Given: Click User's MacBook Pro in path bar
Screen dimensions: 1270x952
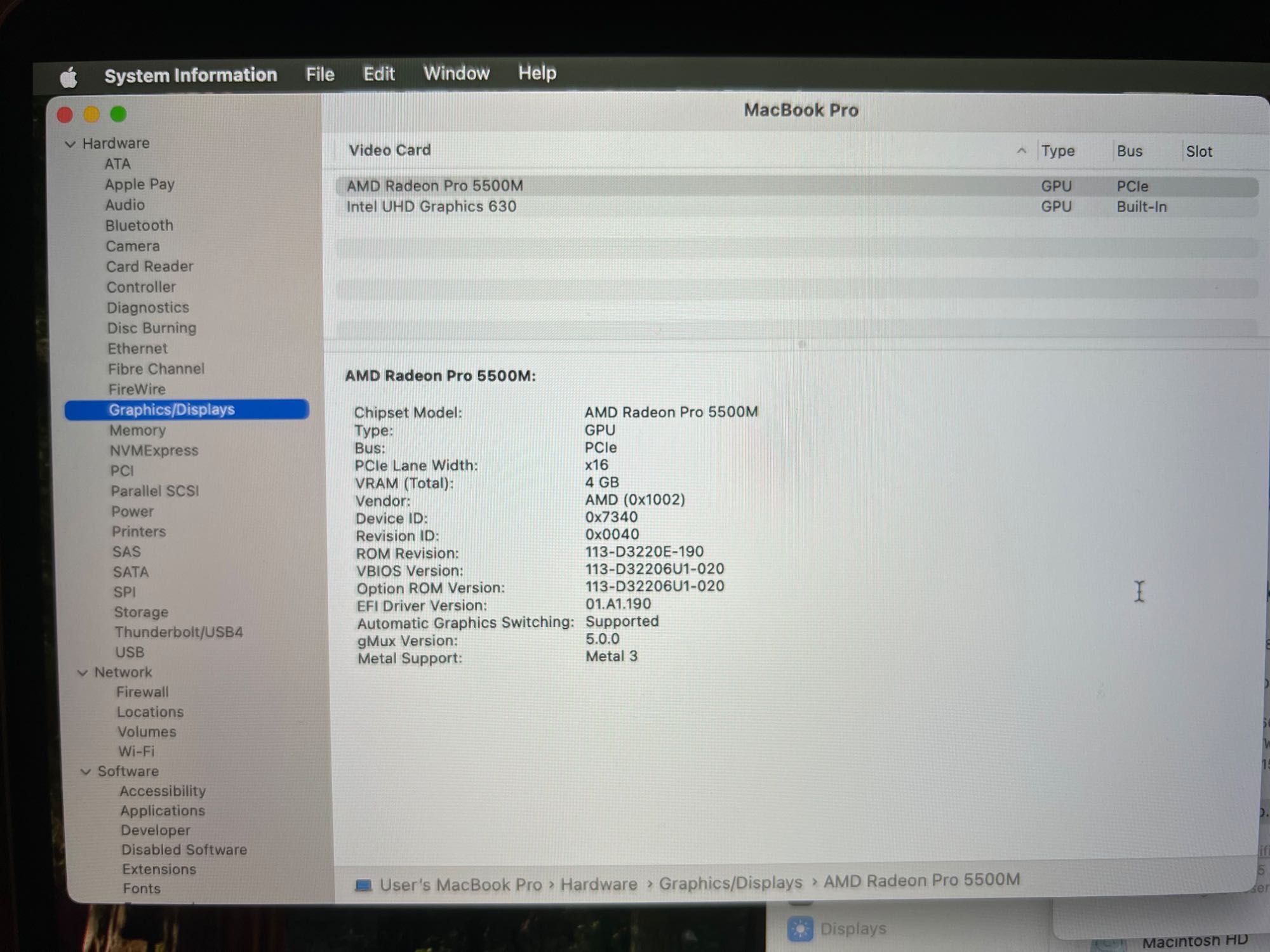Looking at the screenshot, I should tap(460, 885).
